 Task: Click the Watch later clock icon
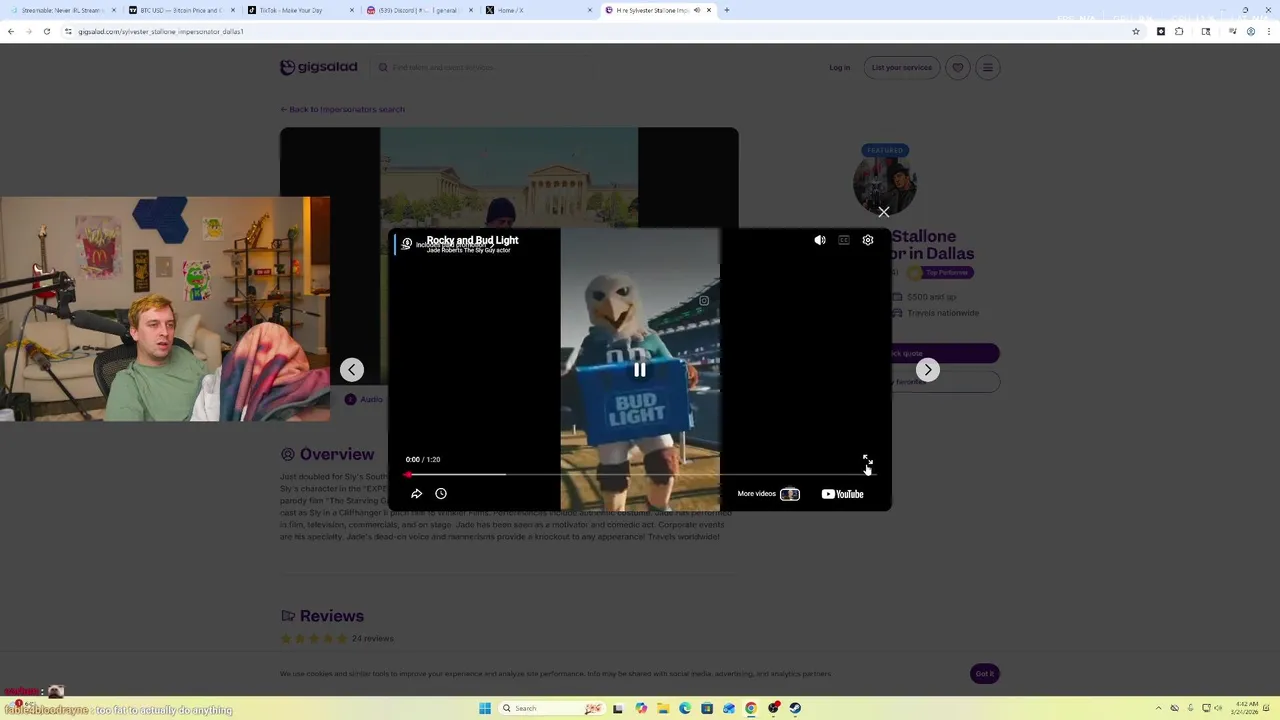tap(441, 494)
